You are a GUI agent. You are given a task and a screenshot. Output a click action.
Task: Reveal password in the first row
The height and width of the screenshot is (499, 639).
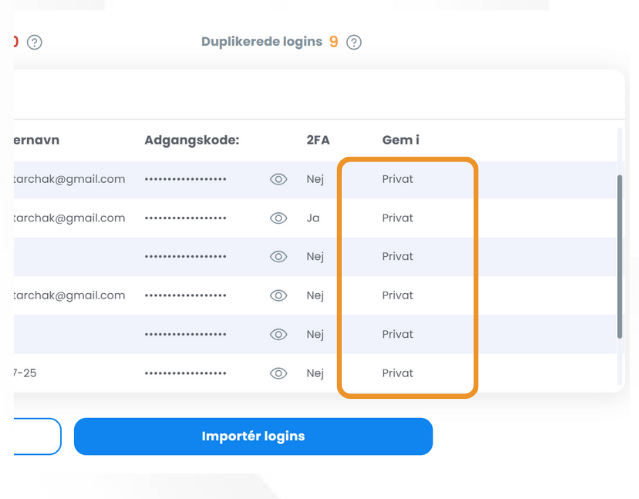pyautogui.click(x=278, y=179)
